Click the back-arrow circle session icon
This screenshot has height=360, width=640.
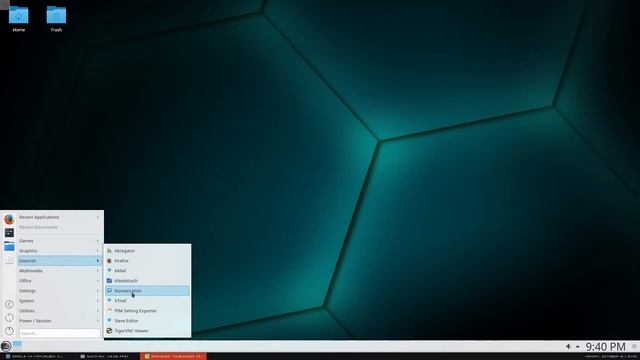(x=9, y=304)
